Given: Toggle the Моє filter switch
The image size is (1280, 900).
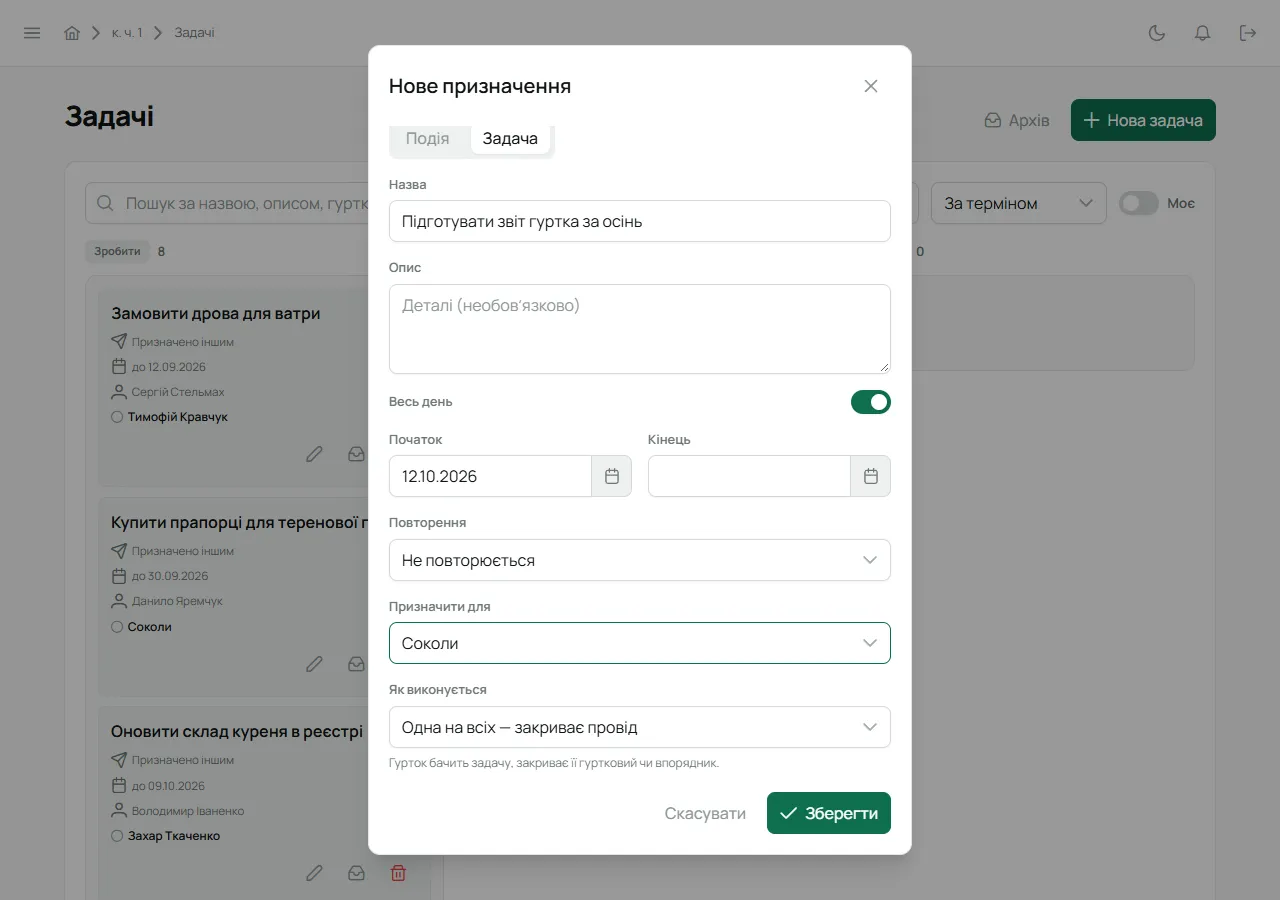Looking at the screenshot, I should click(x=1139, y=203).
